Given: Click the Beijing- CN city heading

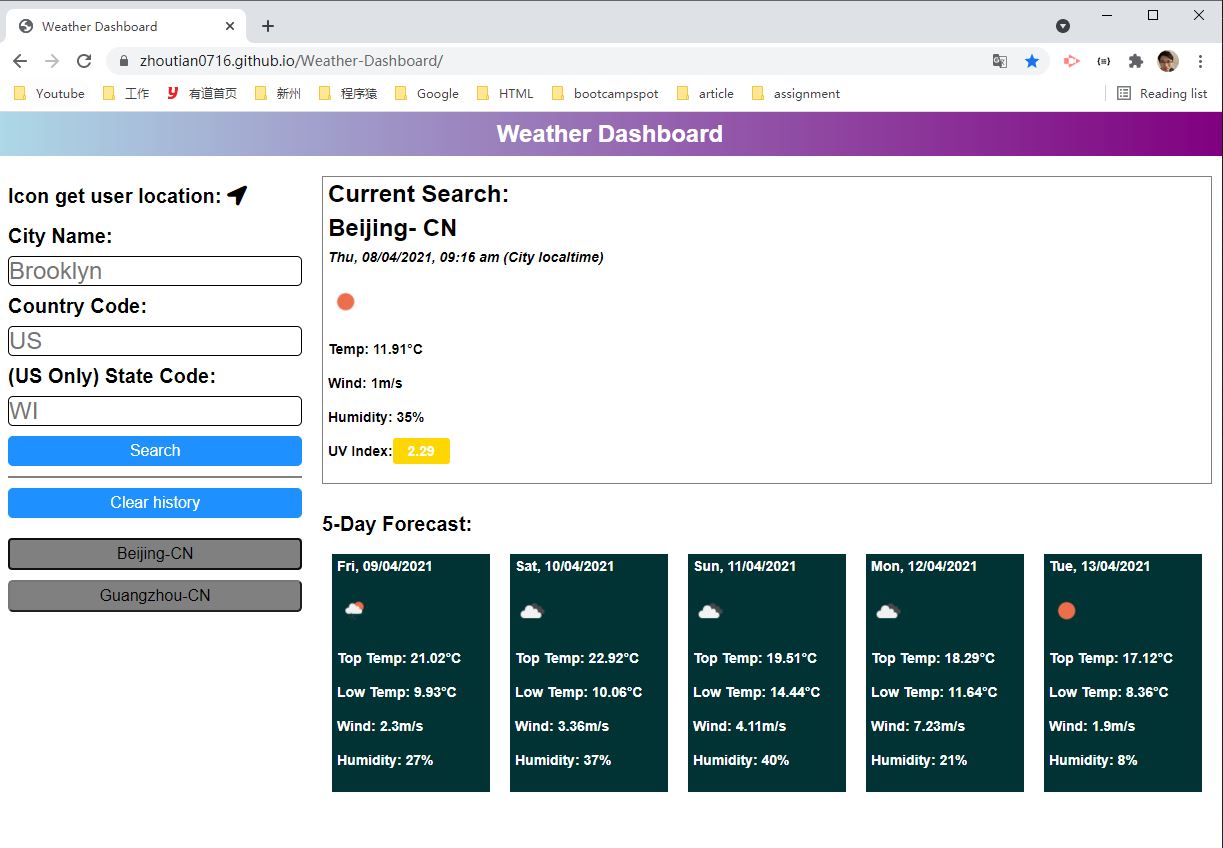Looking at the screenshot, I should (392, 228).
